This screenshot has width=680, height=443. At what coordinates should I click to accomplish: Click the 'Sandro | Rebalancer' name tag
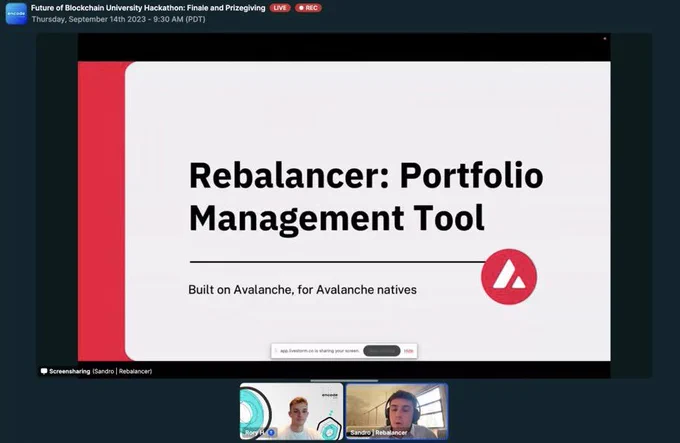tap(379, 433)
